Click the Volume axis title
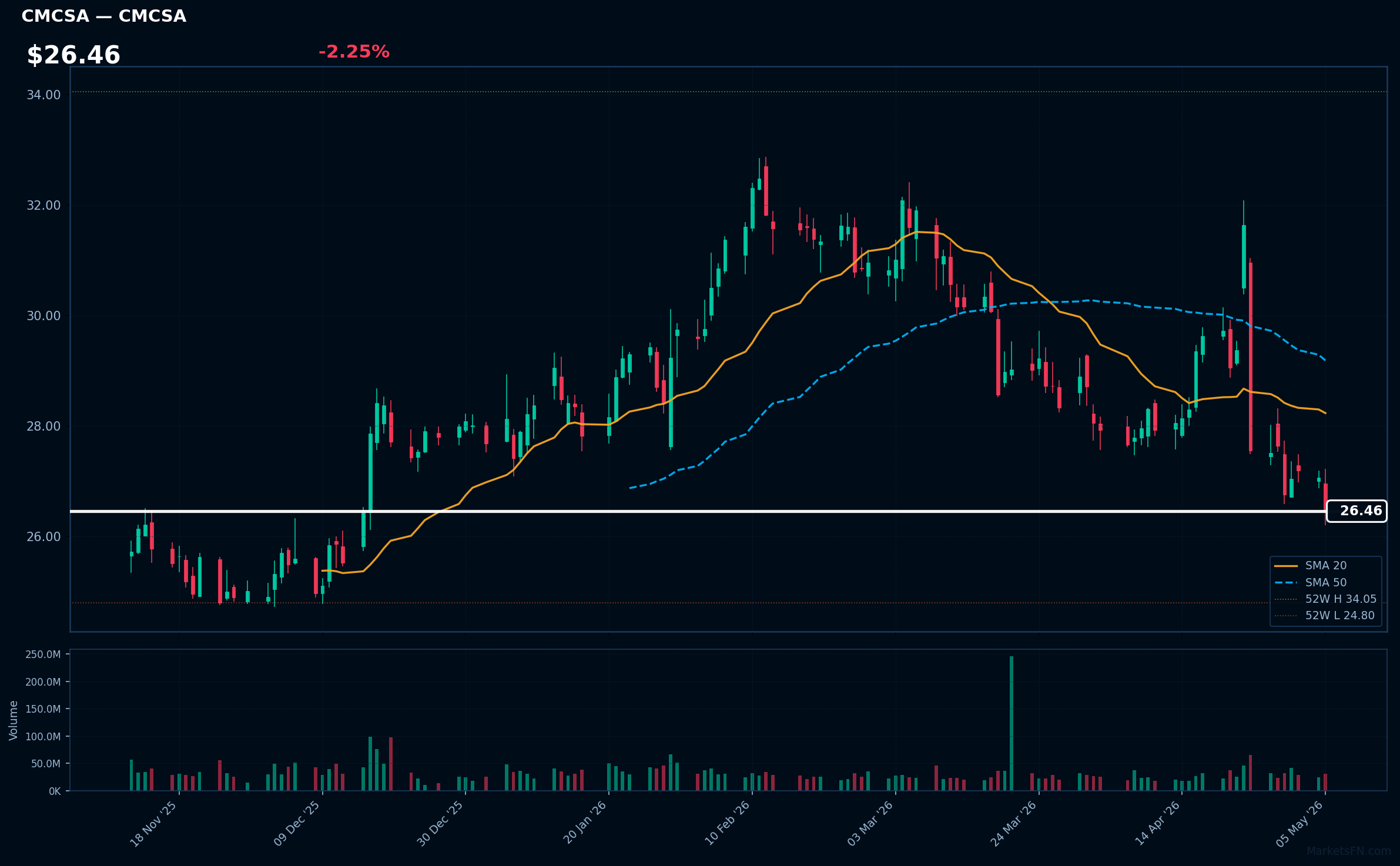The width and height of the screenshot is (1400, 866). [x=14, y=720]
